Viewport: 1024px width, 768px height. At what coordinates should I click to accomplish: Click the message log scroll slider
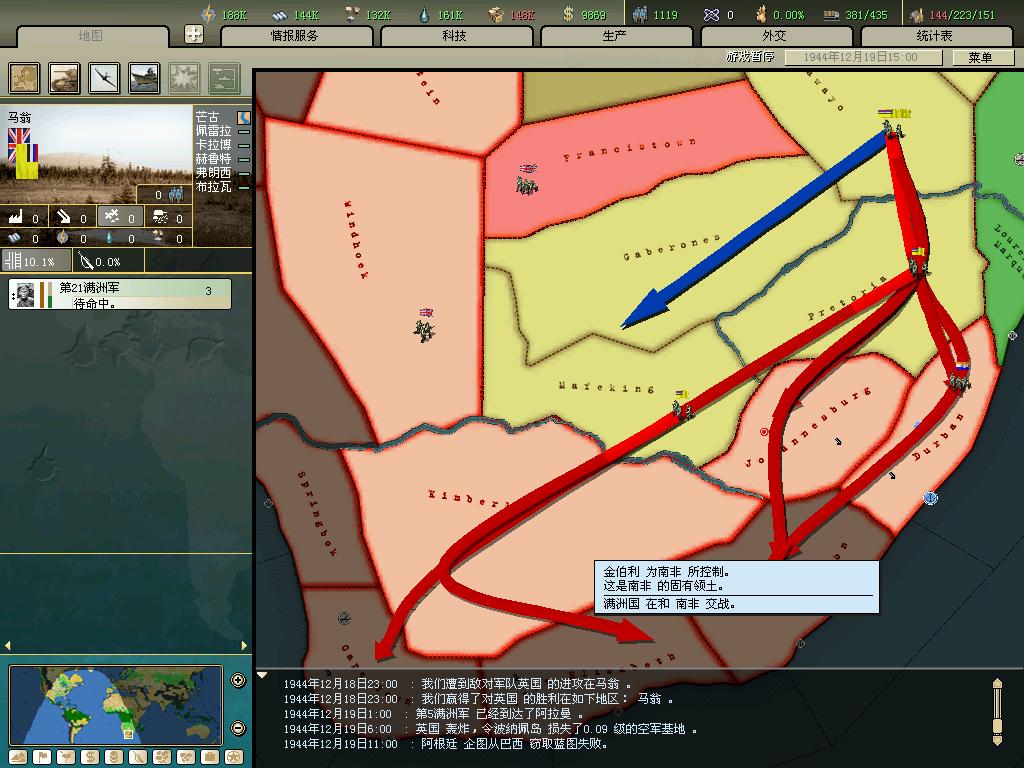point(996,711)
